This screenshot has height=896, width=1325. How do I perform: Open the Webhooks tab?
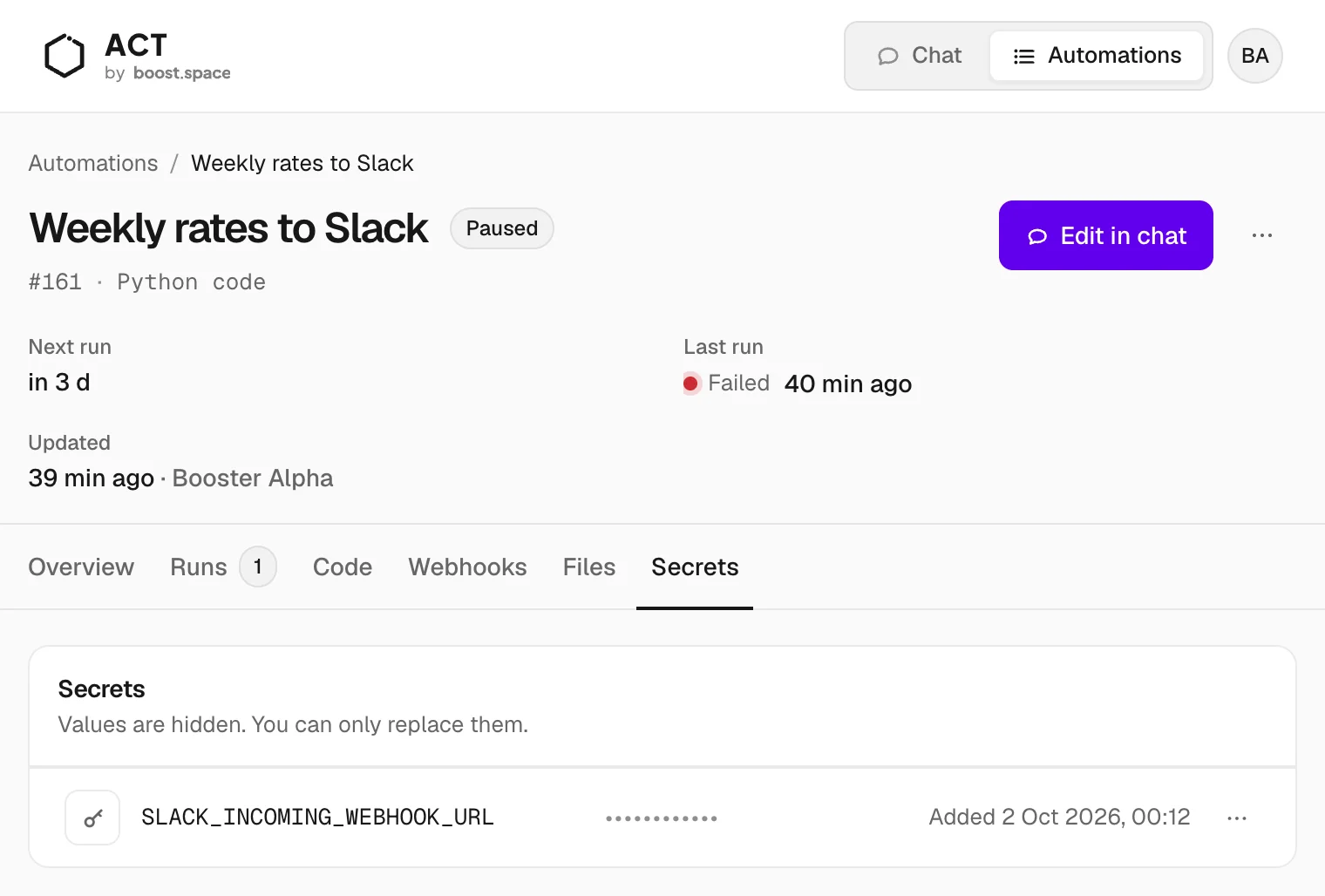coord(467,567)
